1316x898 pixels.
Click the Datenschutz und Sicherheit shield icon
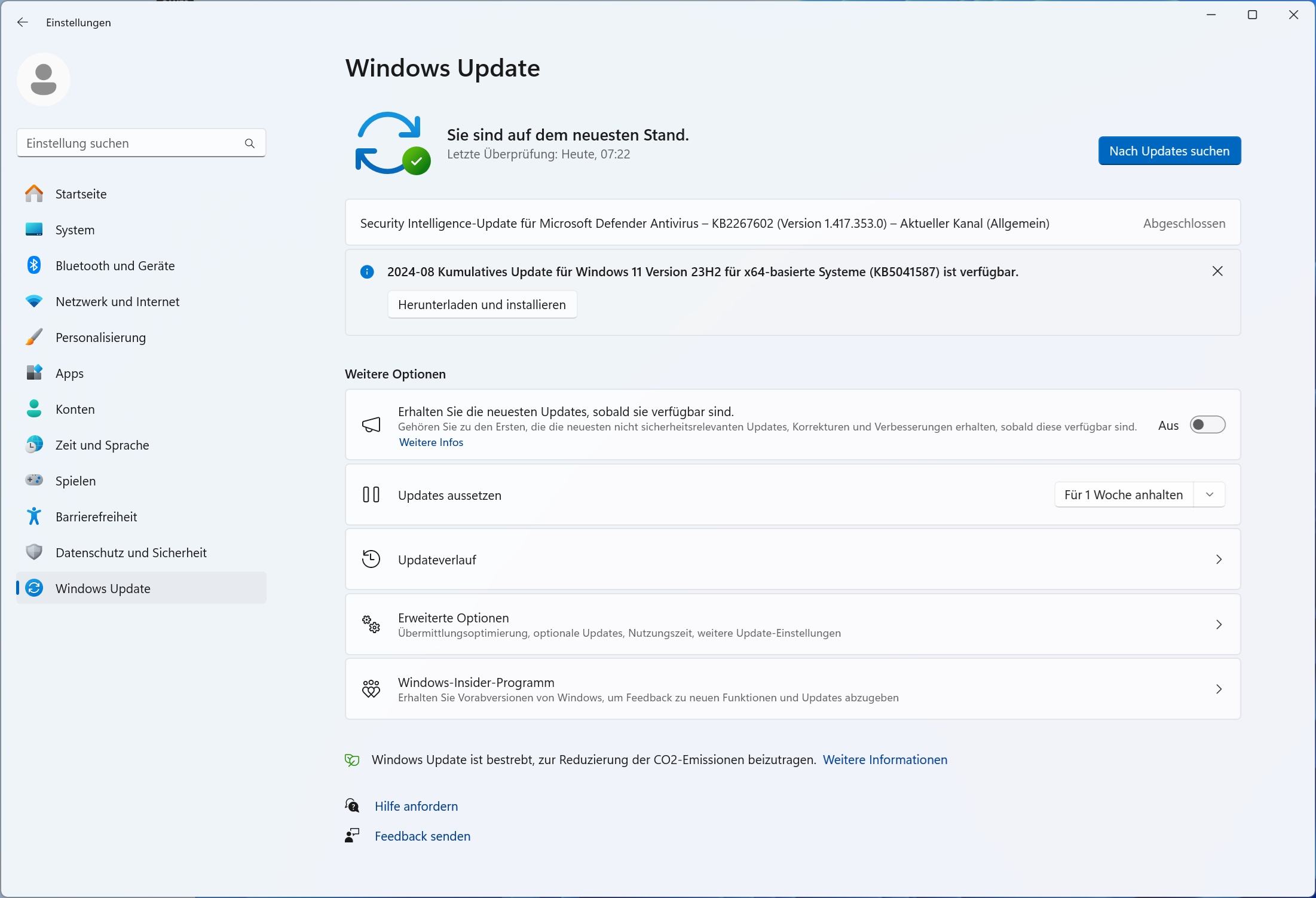34,552
